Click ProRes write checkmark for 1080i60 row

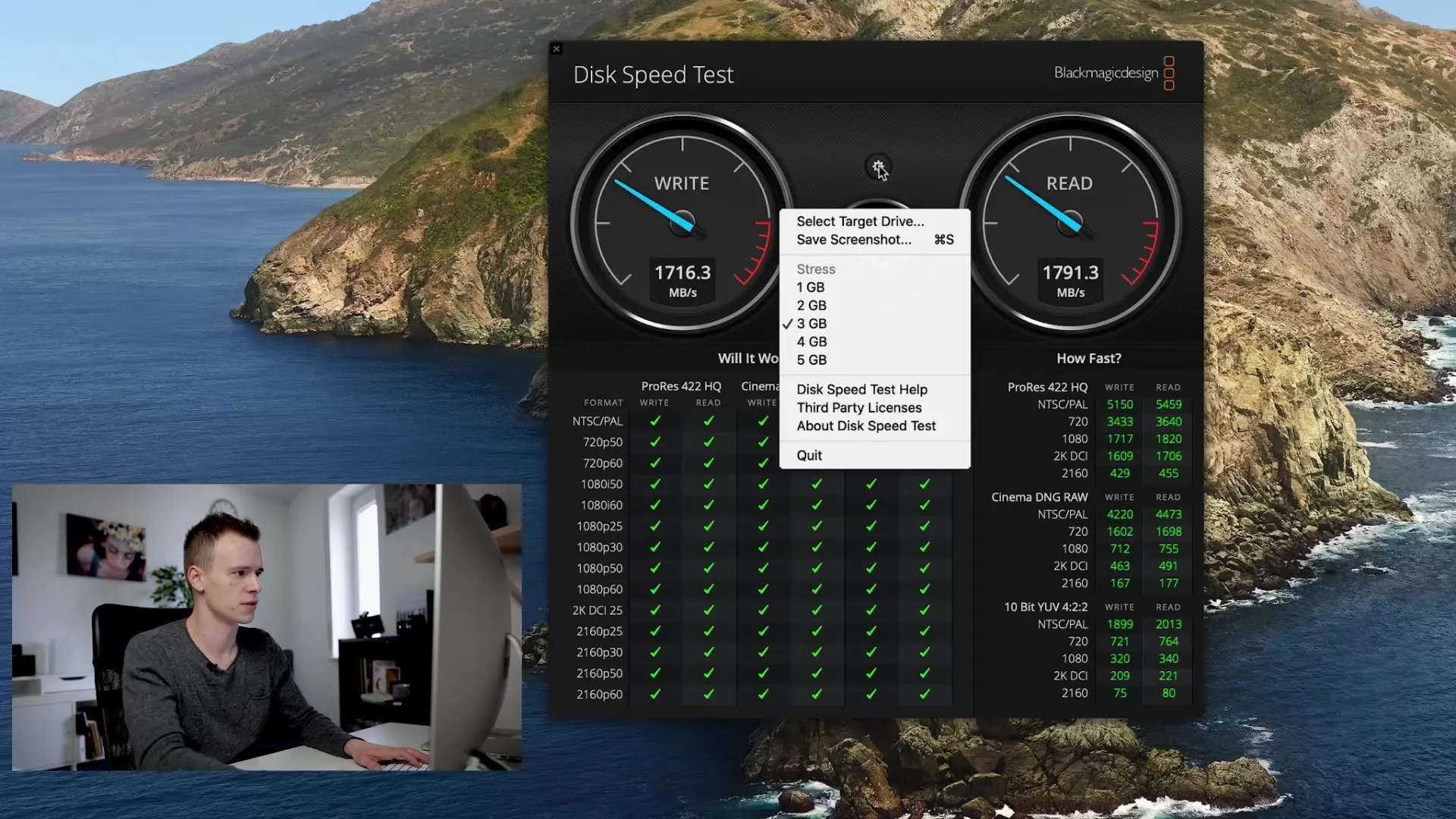655,505
